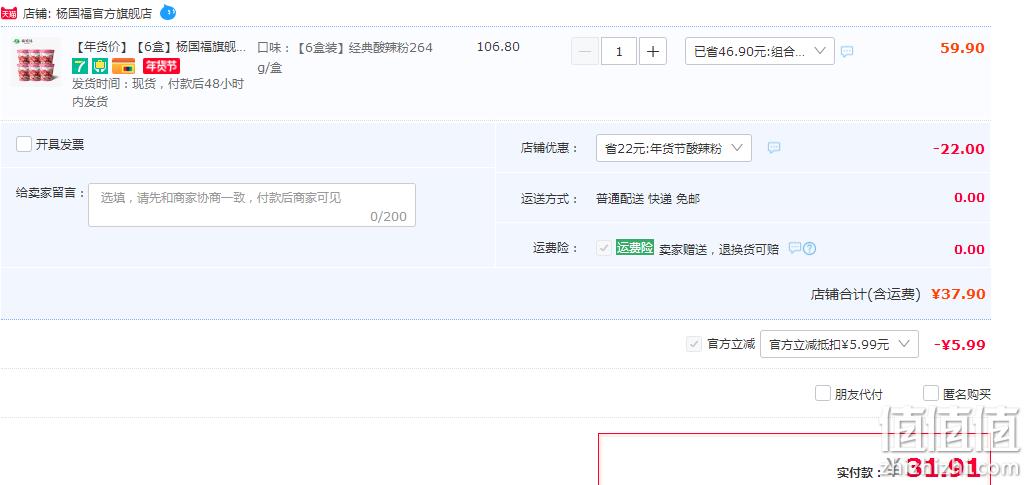Click the yellow guarantee badge icon
The height and width of the screenshot is (485, 1029).
[x=99, y=66]
